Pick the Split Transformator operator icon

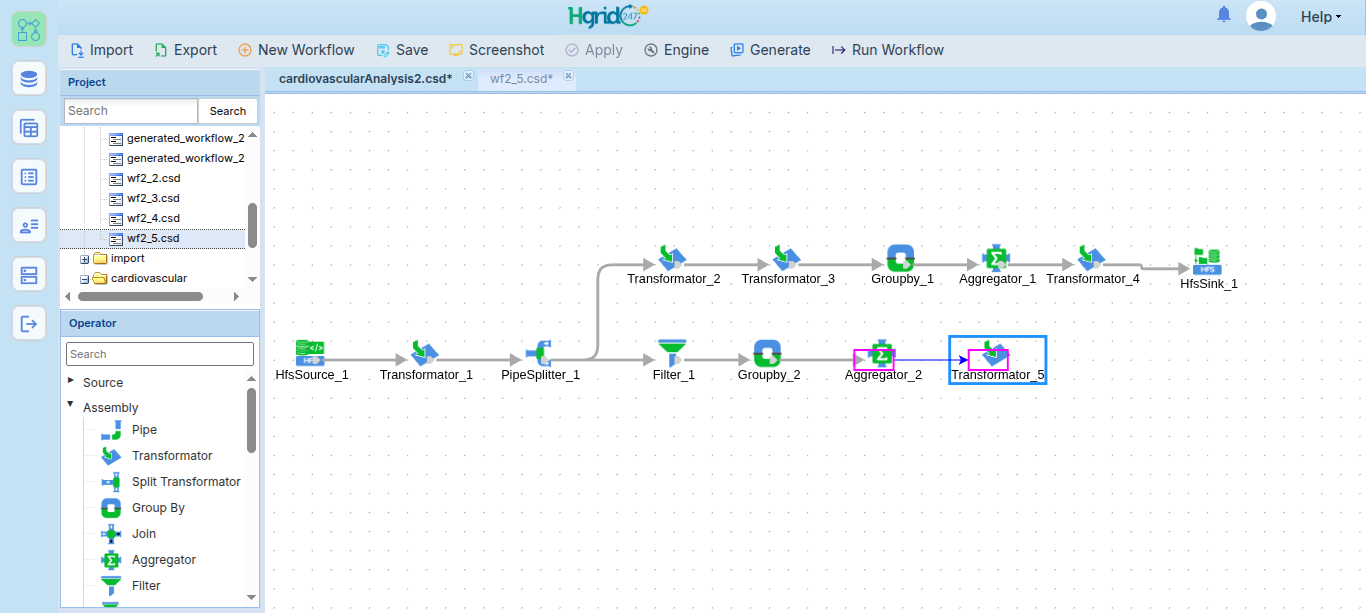click(x=111, y=482)
